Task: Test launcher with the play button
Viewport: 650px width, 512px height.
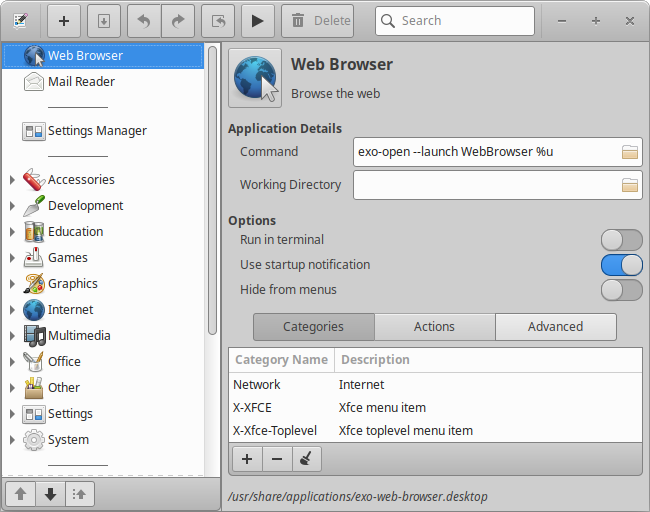Action: point(257,21)
